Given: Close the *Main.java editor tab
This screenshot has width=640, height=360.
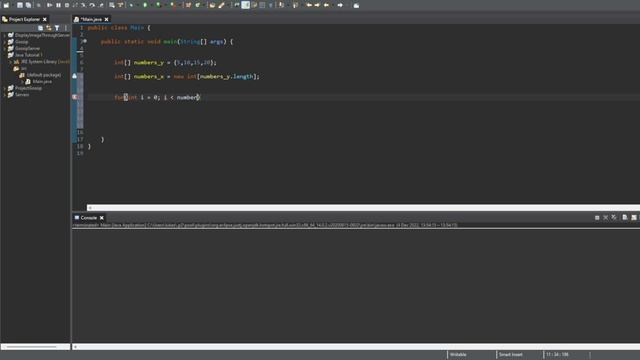Looking at the screenshot, I should click(x=107, y=19).
